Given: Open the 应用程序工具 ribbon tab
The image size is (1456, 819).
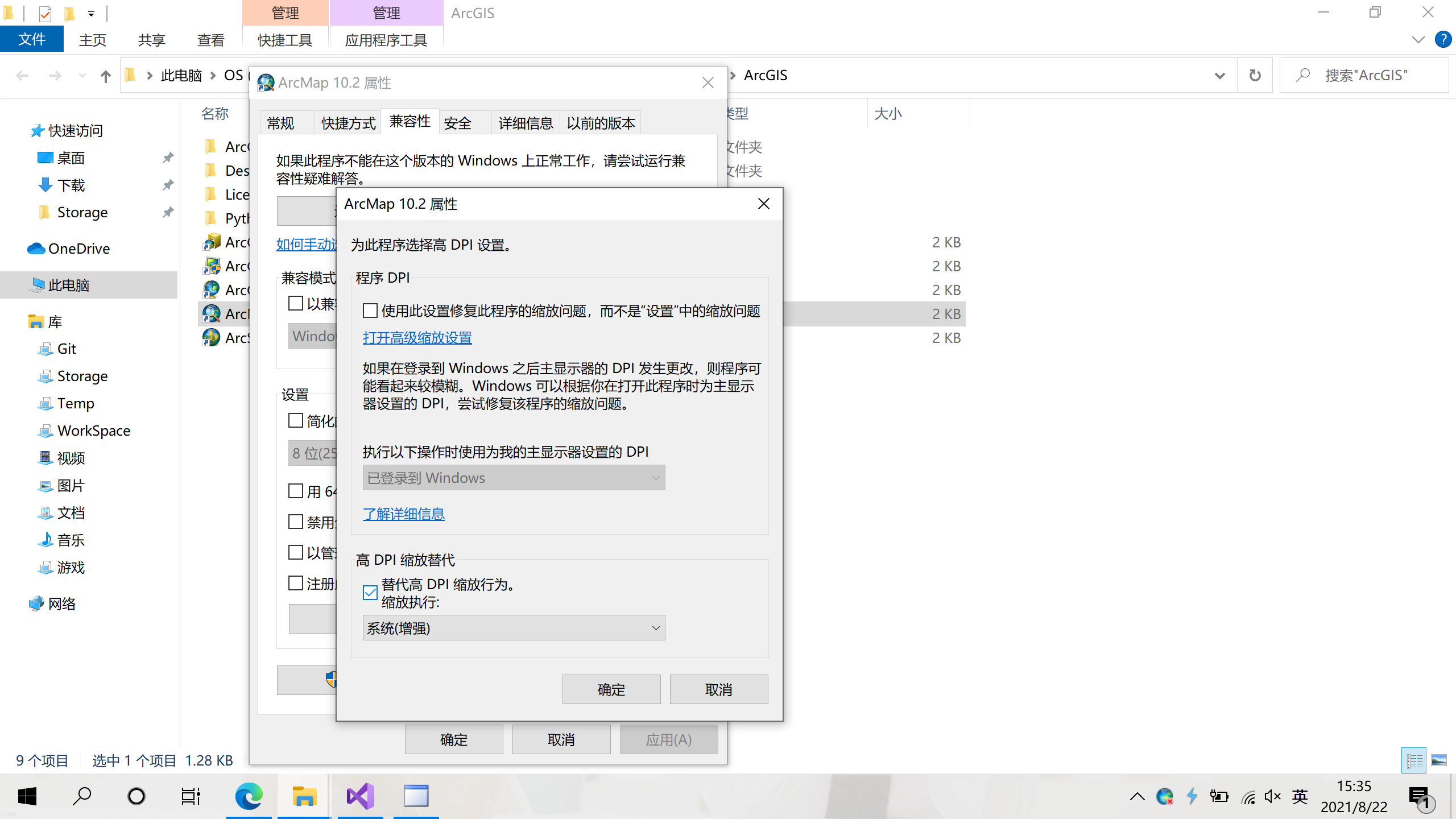Looking at the screenshot, I should pyautogui.click(x=386, y=40).
